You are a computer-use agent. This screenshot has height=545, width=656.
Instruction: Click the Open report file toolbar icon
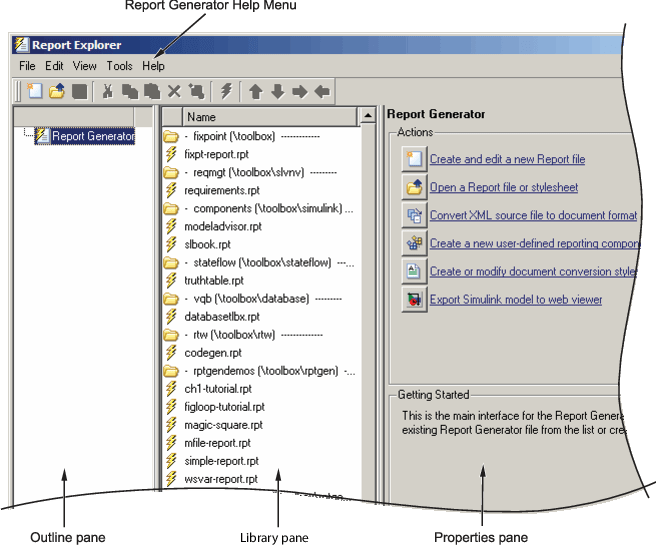point(57,91)
